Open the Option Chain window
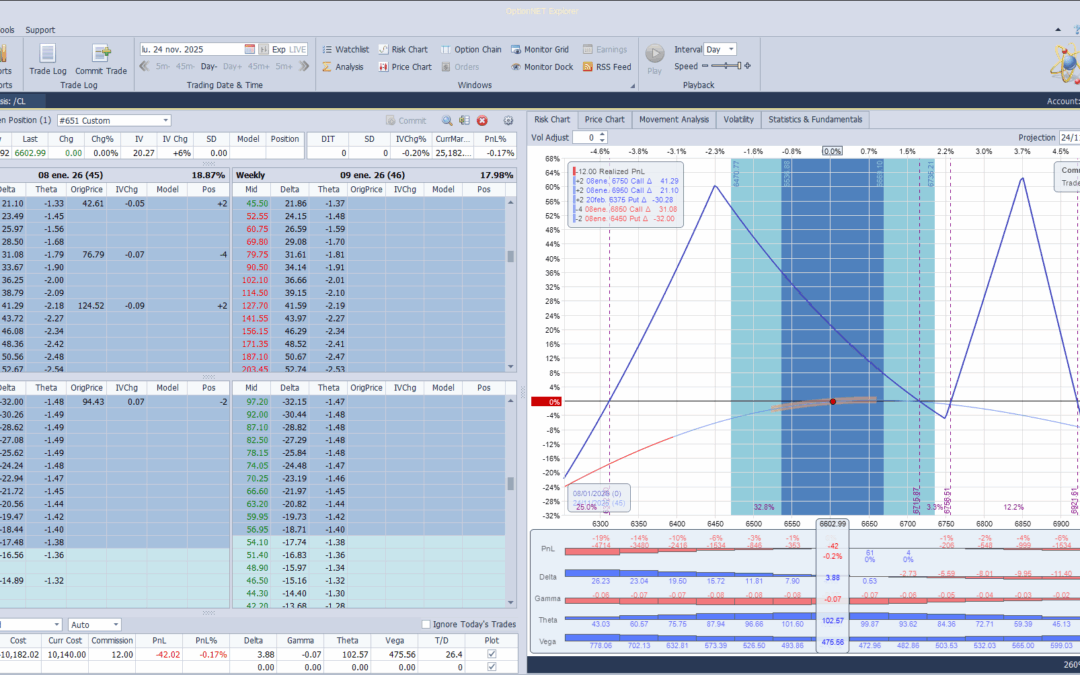 [x=471, y=50]
